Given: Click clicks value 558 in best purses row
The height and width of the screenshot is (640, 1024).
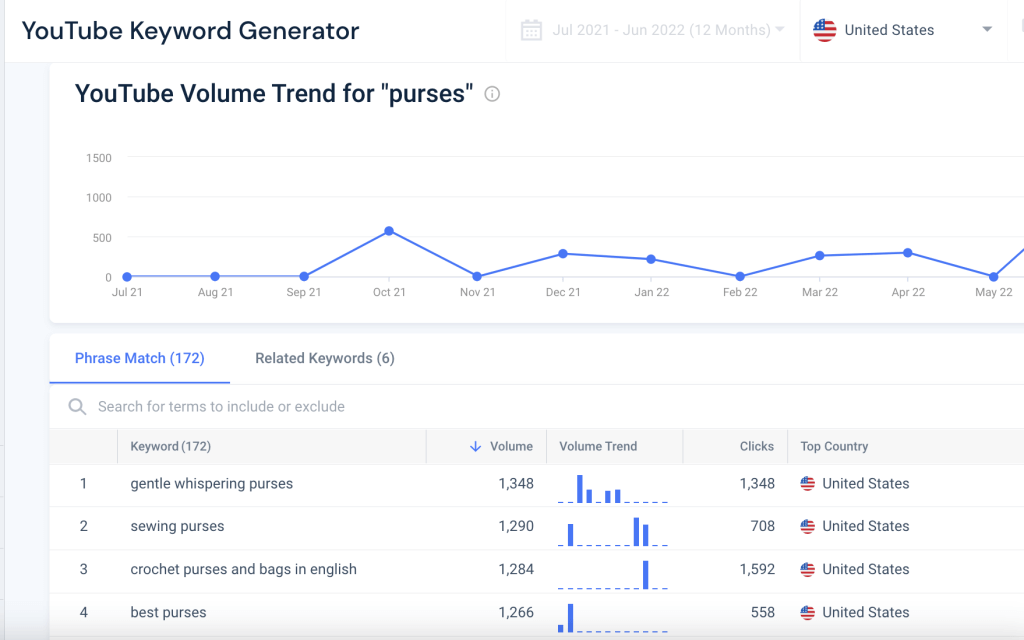Looking at the screenshot, I should 763,613.
